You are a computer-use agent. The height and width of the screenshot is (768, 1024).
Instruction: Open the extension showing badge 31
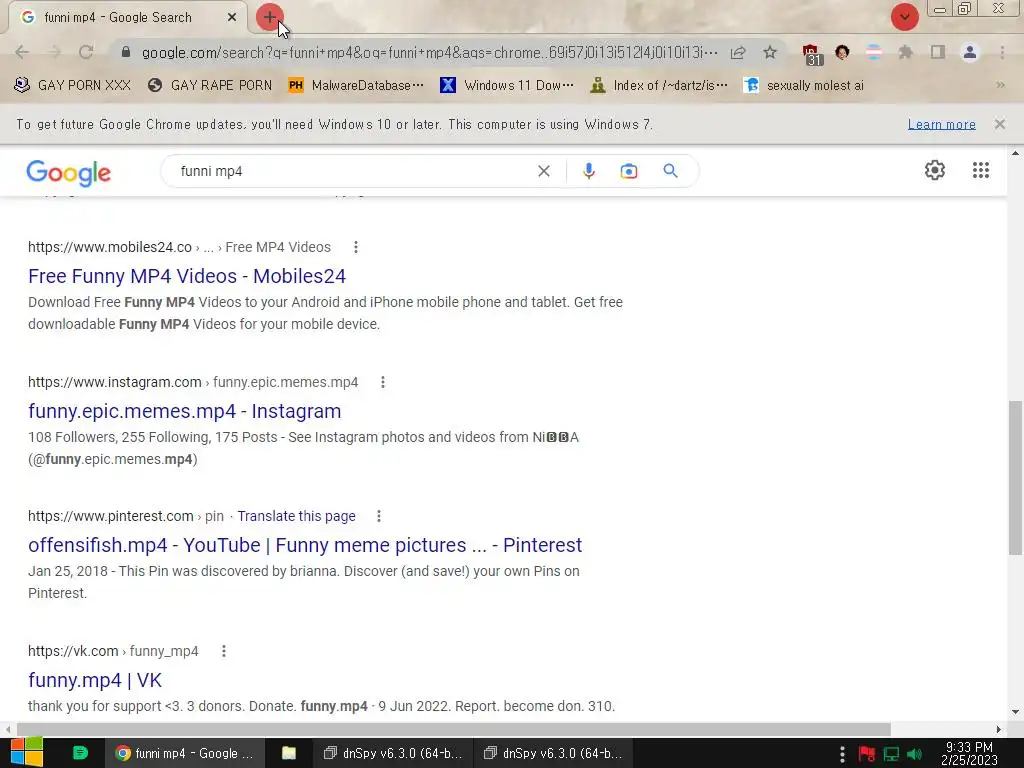[x=812, y=54]
